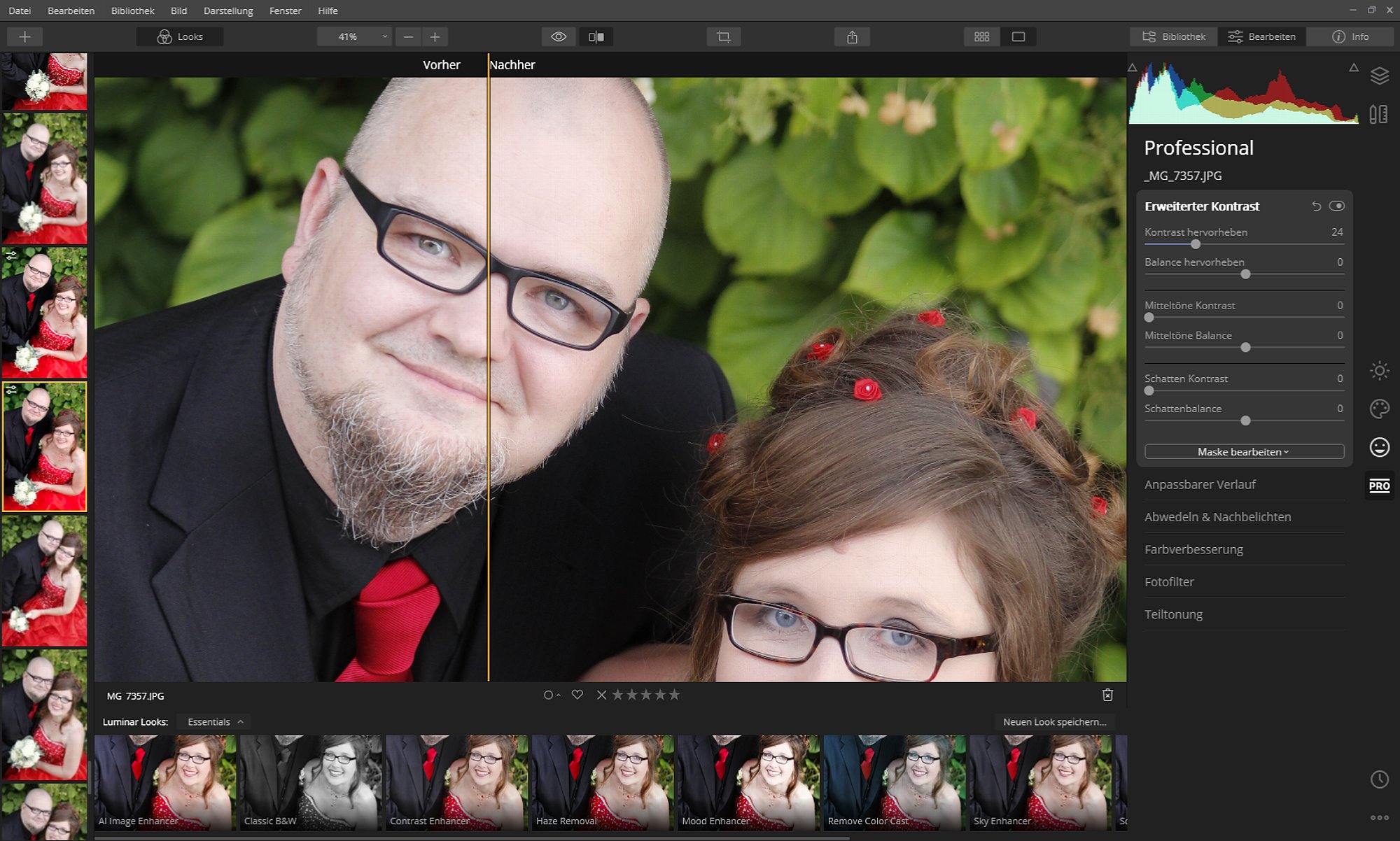Open the Maske bearbeiten dropdown
Image resolution: width=1400 pixels, height=841 pixels.
[1244, 451]
